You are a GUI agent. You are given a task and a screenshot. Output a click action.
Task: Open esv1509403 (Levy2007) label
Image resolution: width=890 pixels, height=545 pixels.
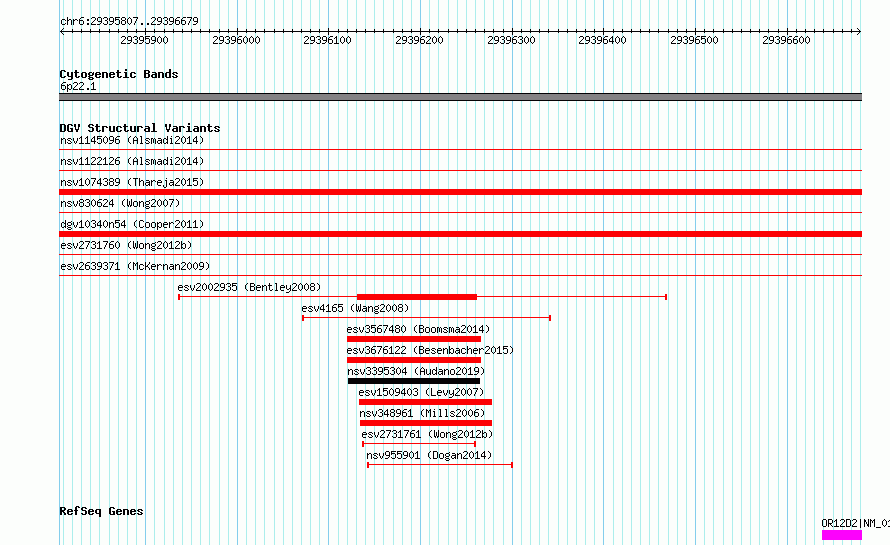(x=421, y=392)
